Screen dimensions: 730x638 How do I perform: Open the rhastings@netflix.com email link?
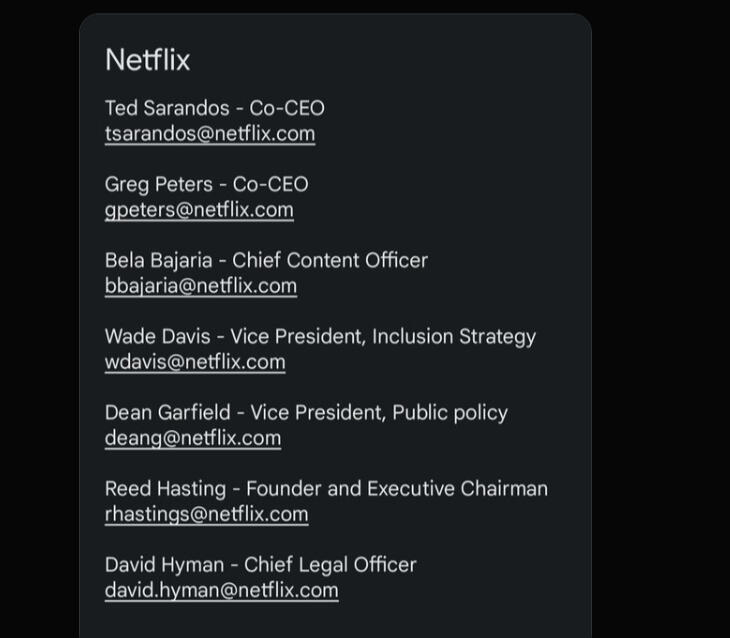[206, 515]
